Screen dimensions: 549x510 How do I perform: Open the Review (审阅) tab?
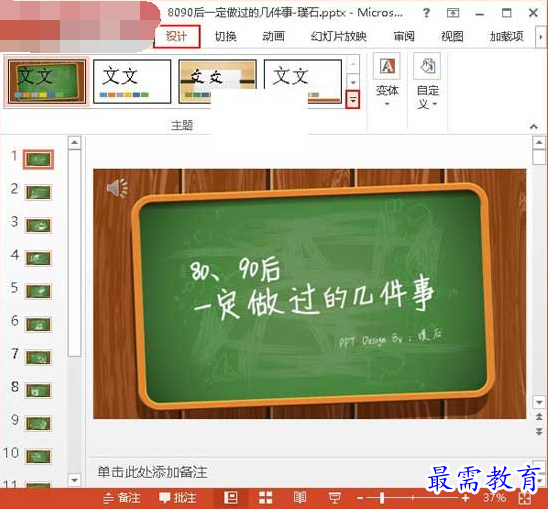tap(404, 36)
